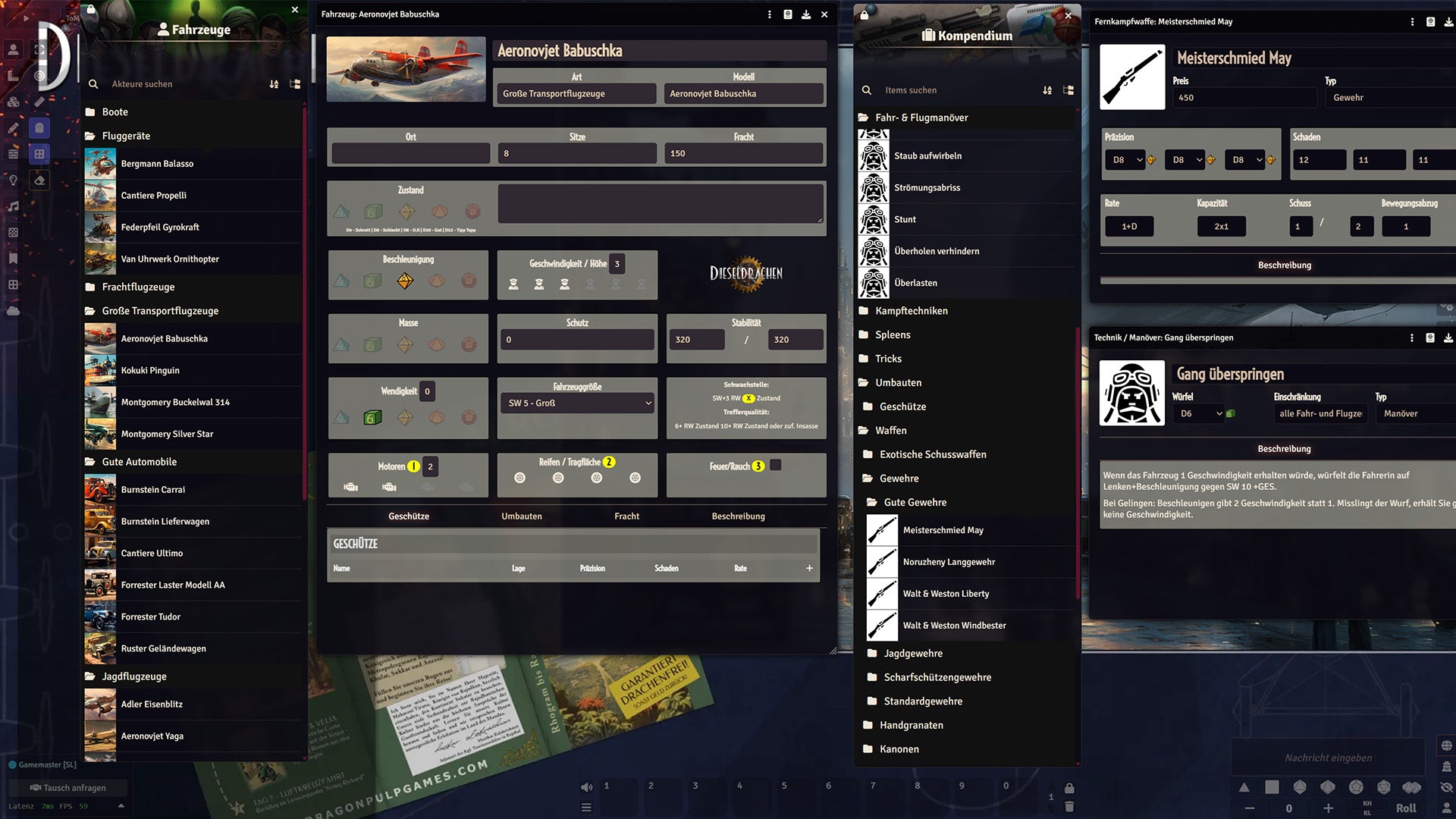The height and width of the screenshot is (819, 1456).
Task: Select the ghost tool in scene controls
Action: point(39,128)
